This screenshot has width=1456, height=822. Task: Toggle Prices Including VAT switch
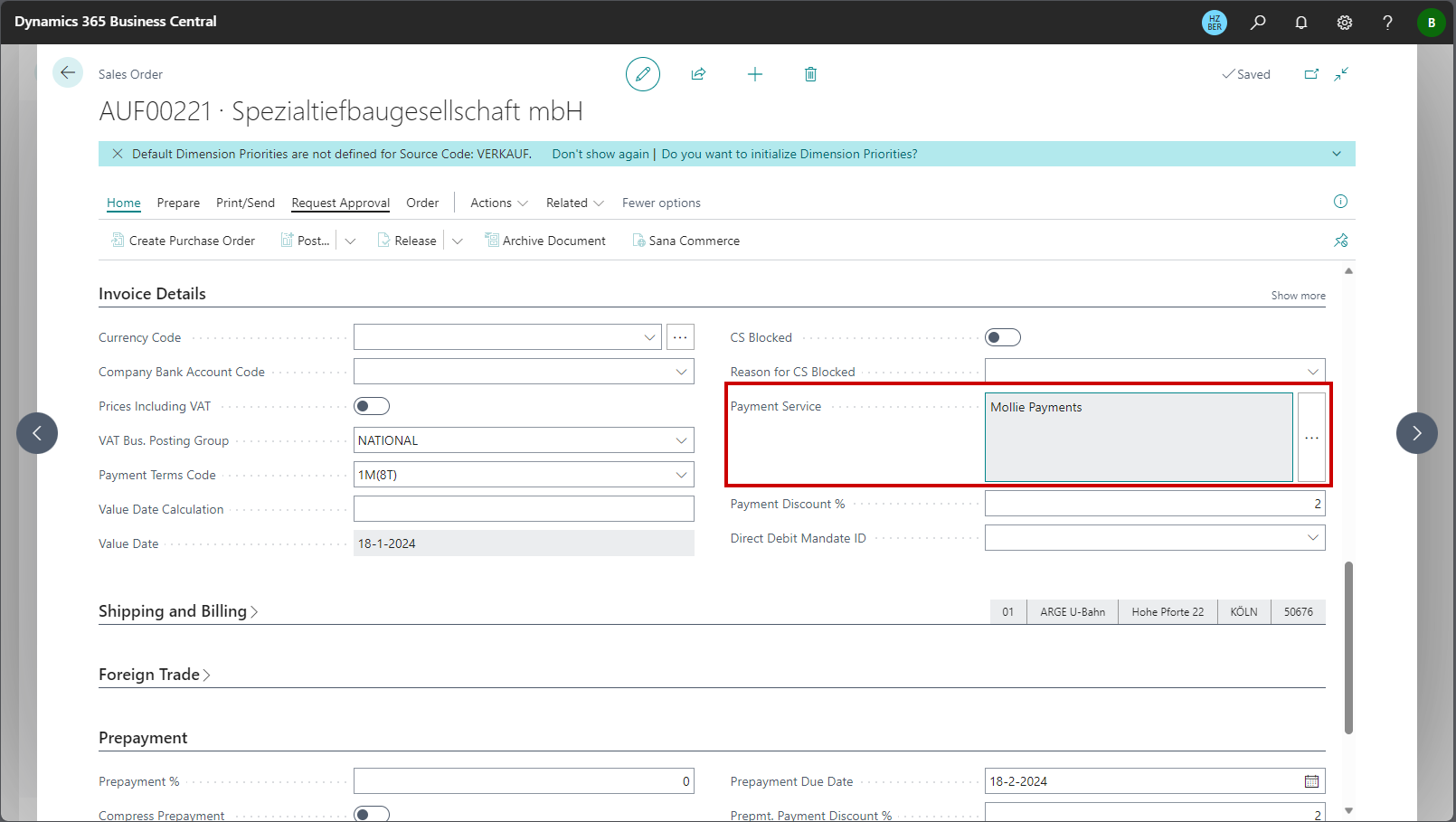pos(372,406)
